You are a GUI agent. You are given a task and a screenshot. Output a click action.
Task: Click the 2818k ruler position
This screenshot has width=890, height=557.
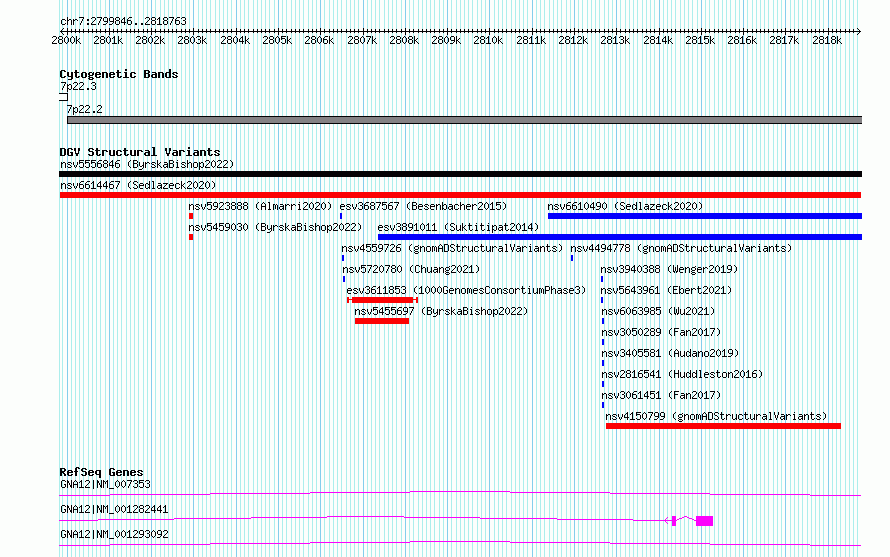tap(827, 40)
